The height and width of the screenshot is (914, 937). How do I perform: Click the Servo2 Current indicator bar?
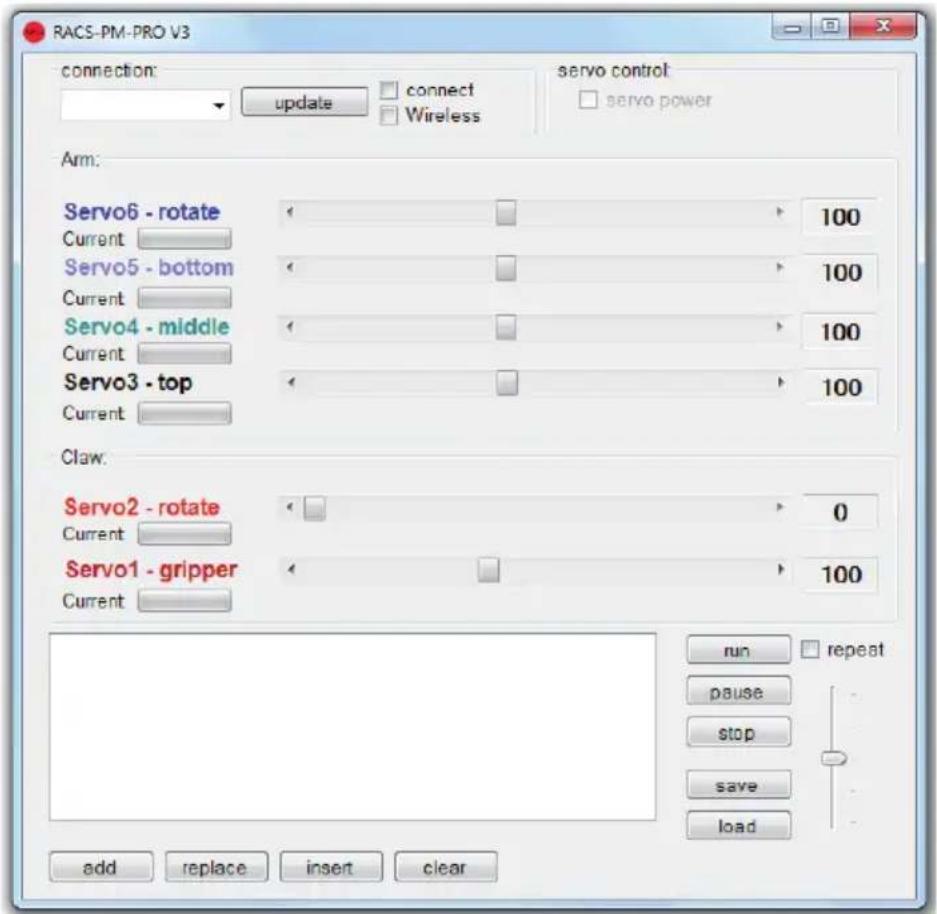tap(185, 534)
